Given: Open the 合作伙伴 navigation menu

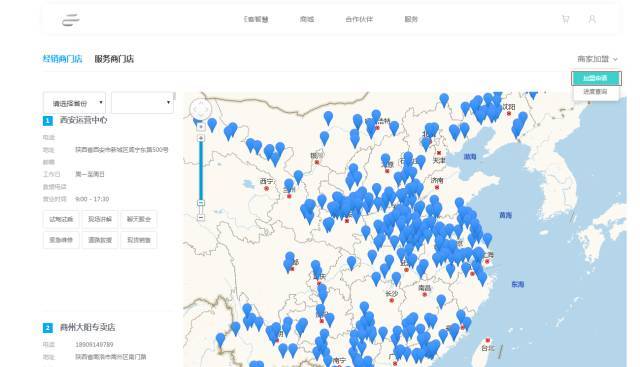Looking at the screenshot, I should point(359,19).
